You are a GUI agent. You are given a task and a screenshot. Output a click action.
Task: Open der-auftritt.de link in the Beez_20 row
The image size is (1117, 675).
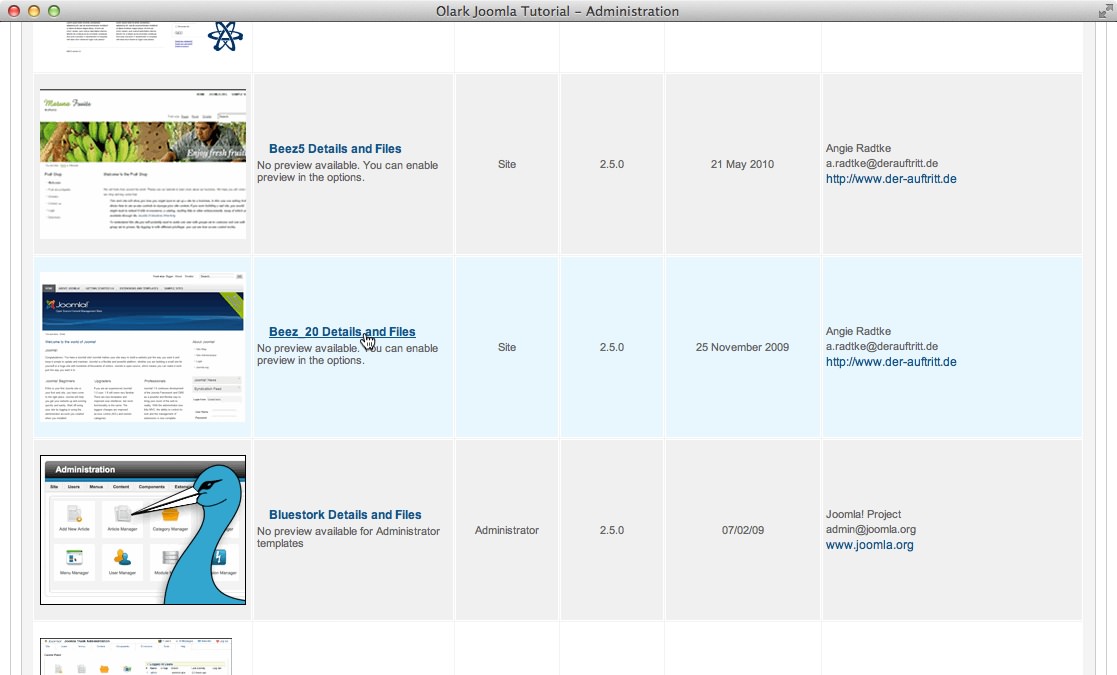(890, 361)
